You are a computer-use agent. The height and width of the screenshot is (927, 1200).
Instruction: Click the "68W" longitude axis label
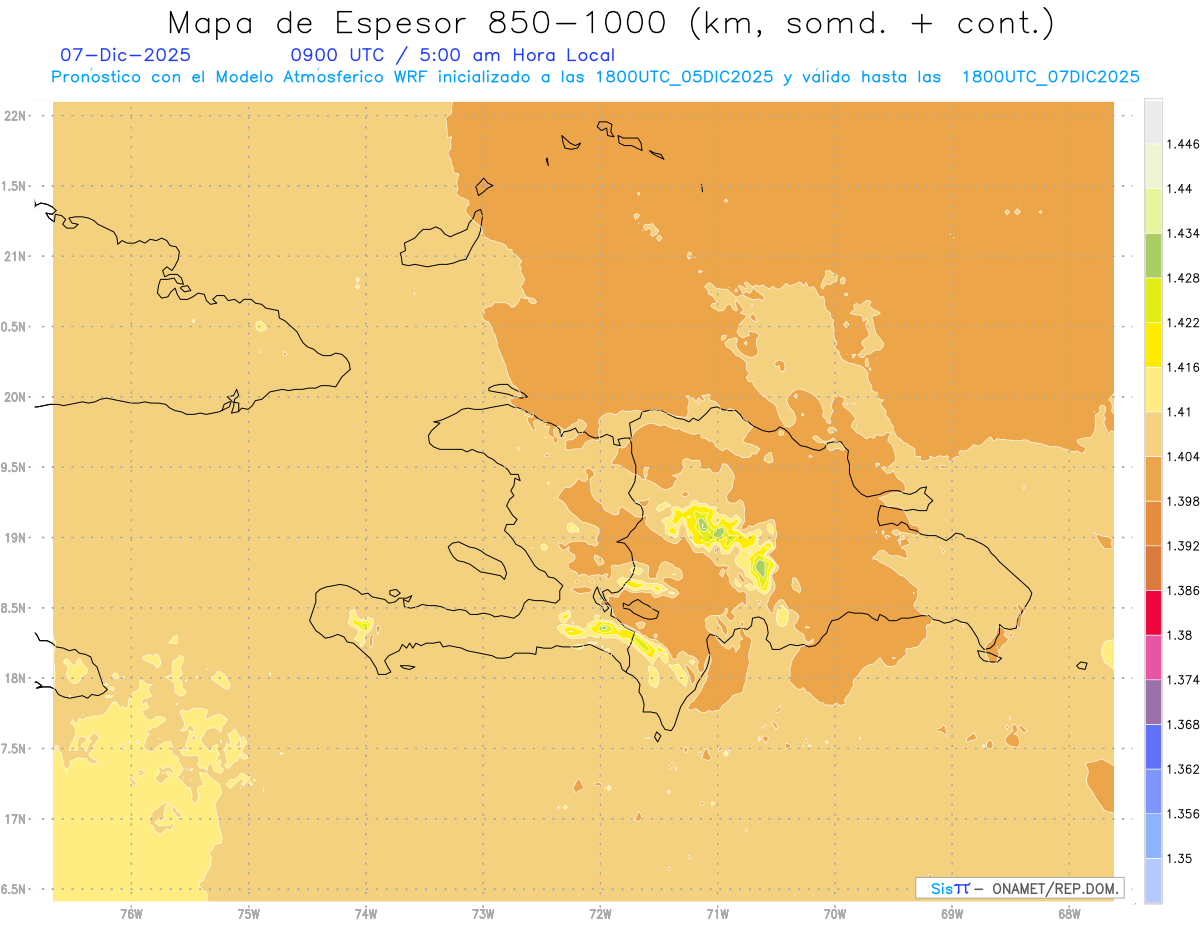(1069, 914)
